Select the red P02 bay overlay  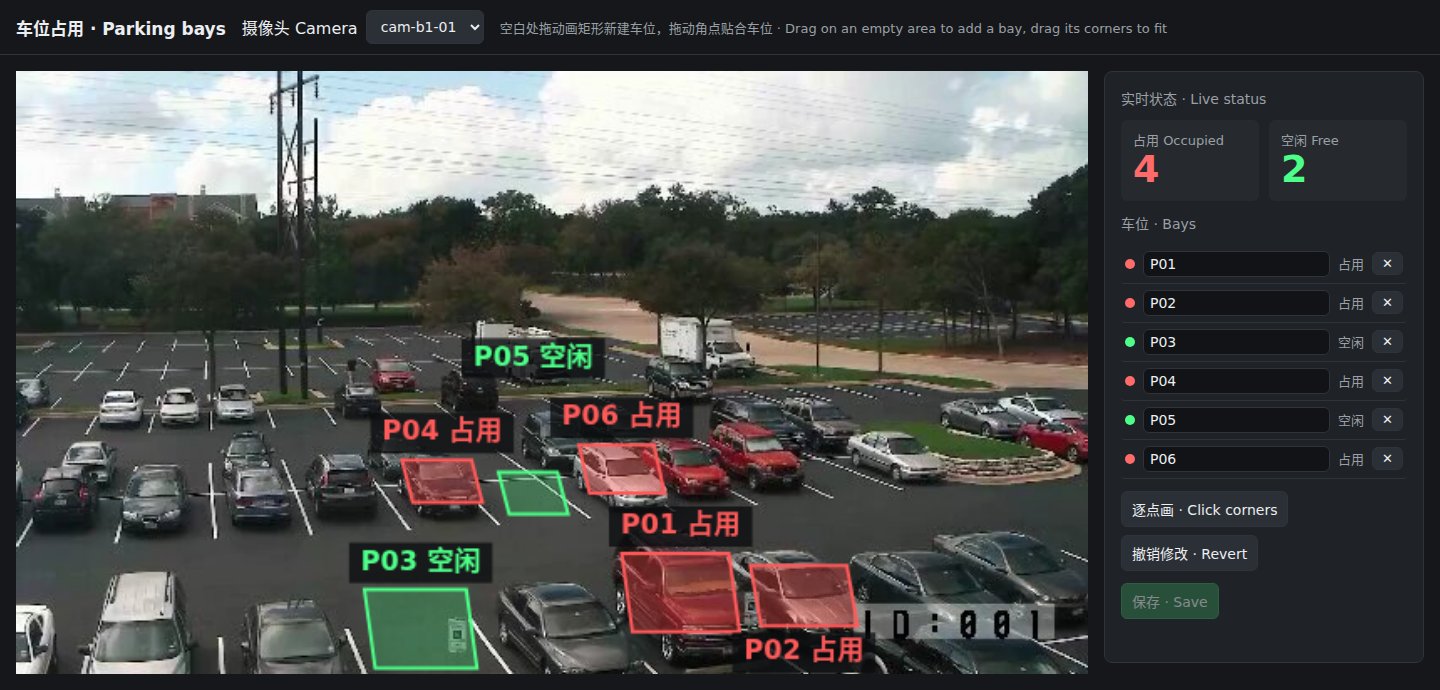(804, 596)
